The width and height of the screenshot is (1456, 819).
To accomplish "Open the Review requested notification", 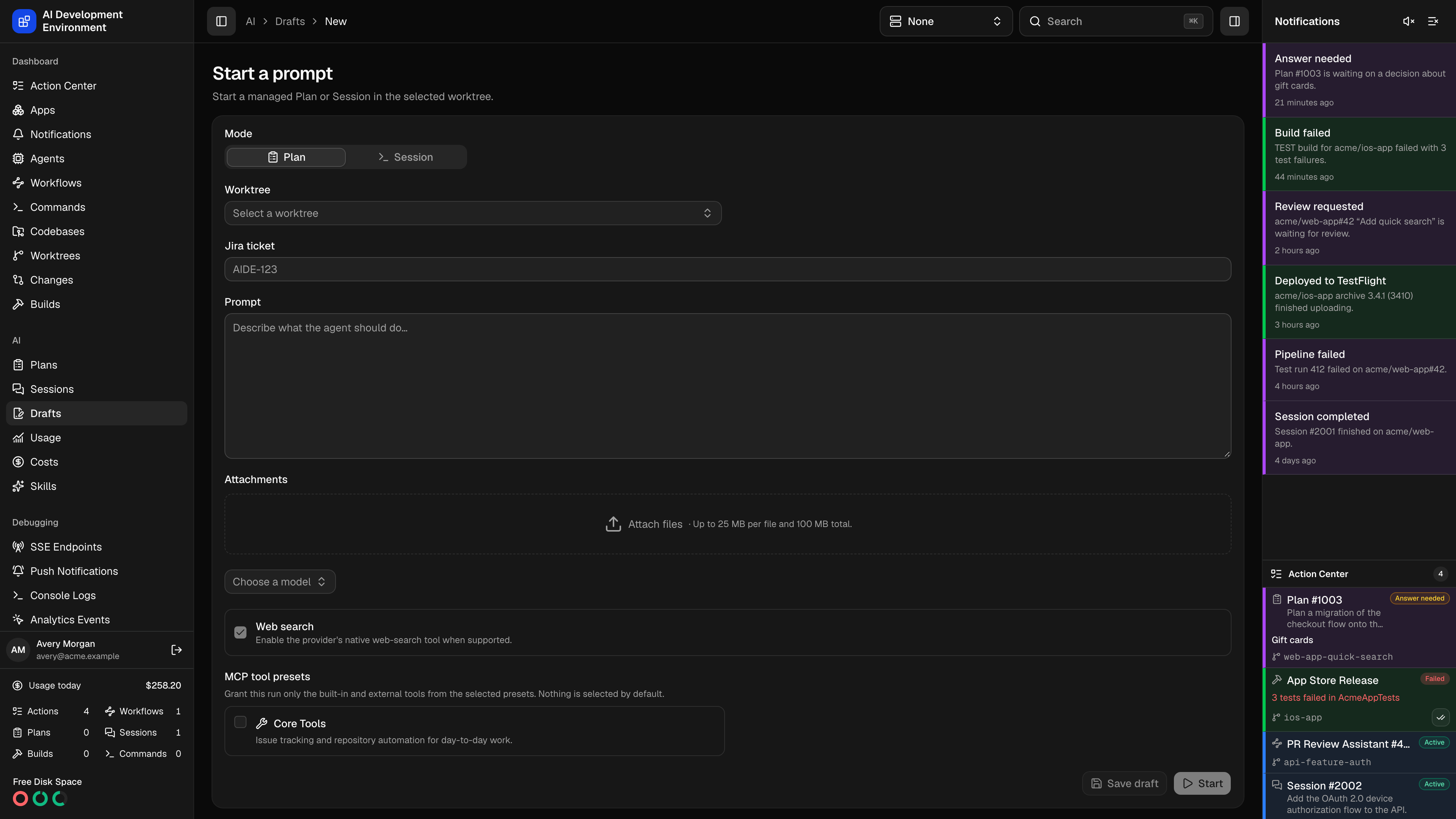I will (x=1359, y=228).
